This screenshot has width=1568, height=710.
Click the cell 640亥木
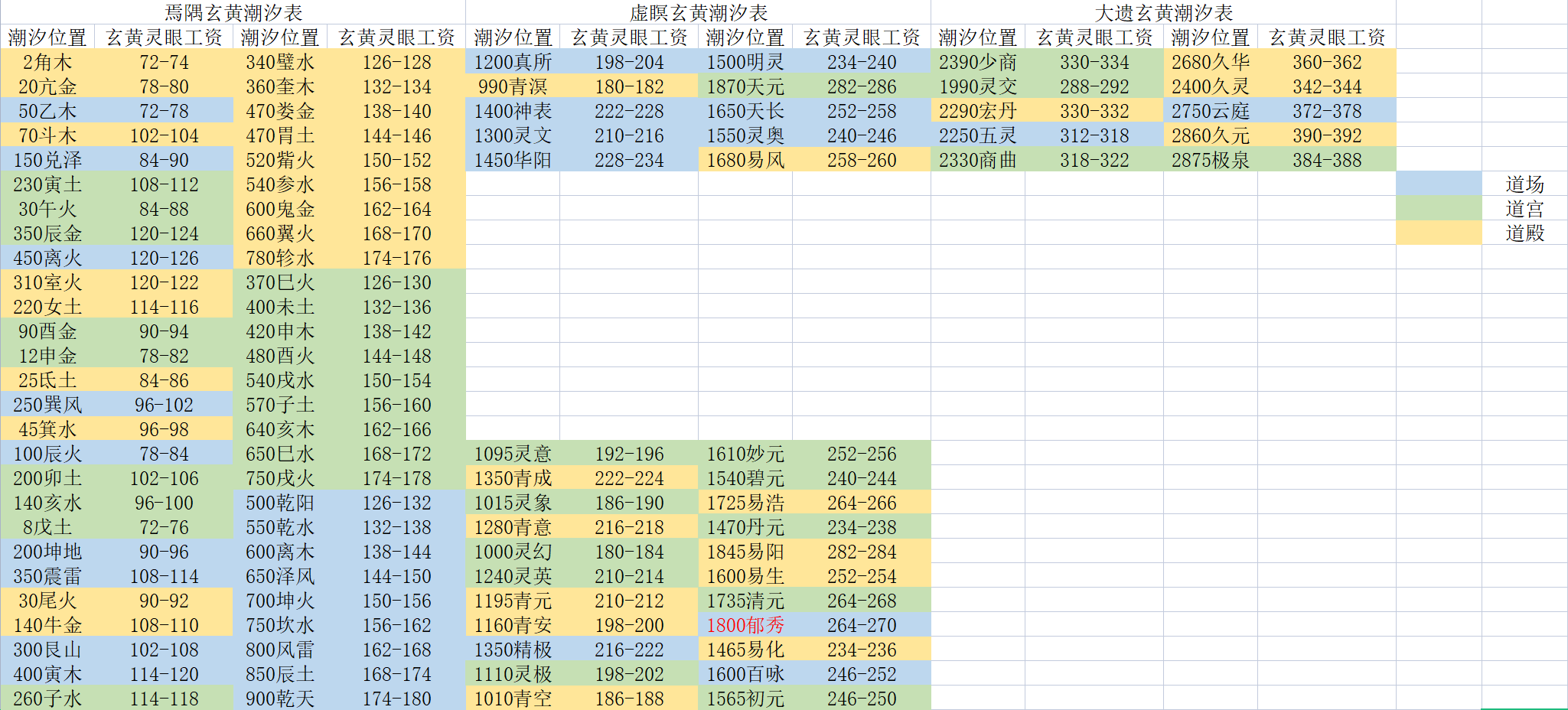(280, 428)
